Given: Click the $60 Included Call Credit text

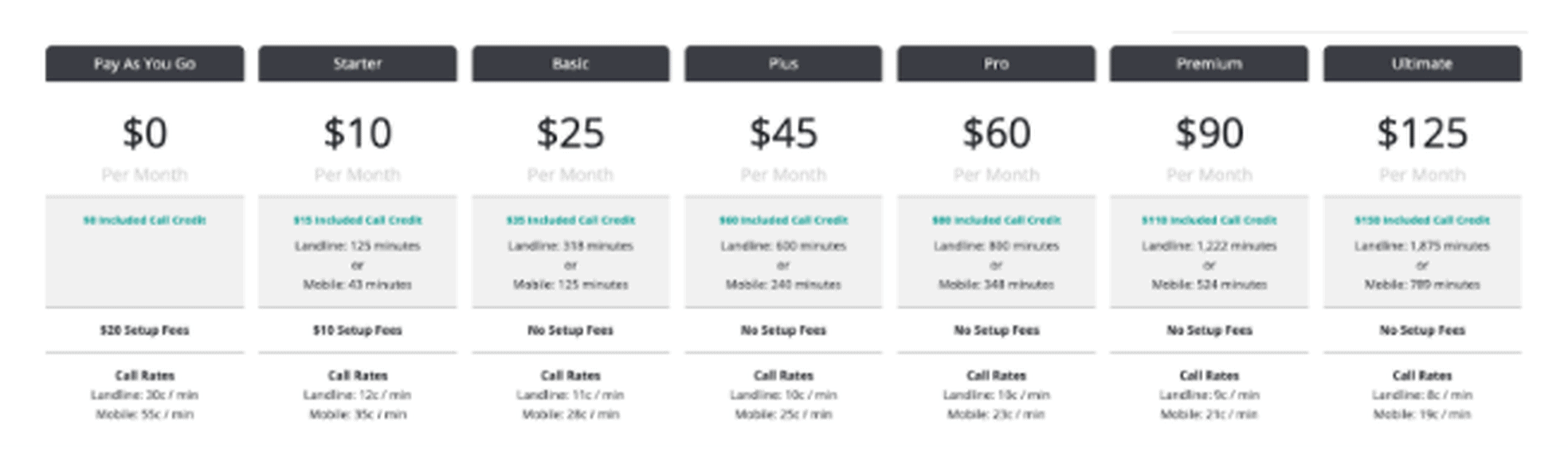Looking at the screenshot, I should click(783, 220).
